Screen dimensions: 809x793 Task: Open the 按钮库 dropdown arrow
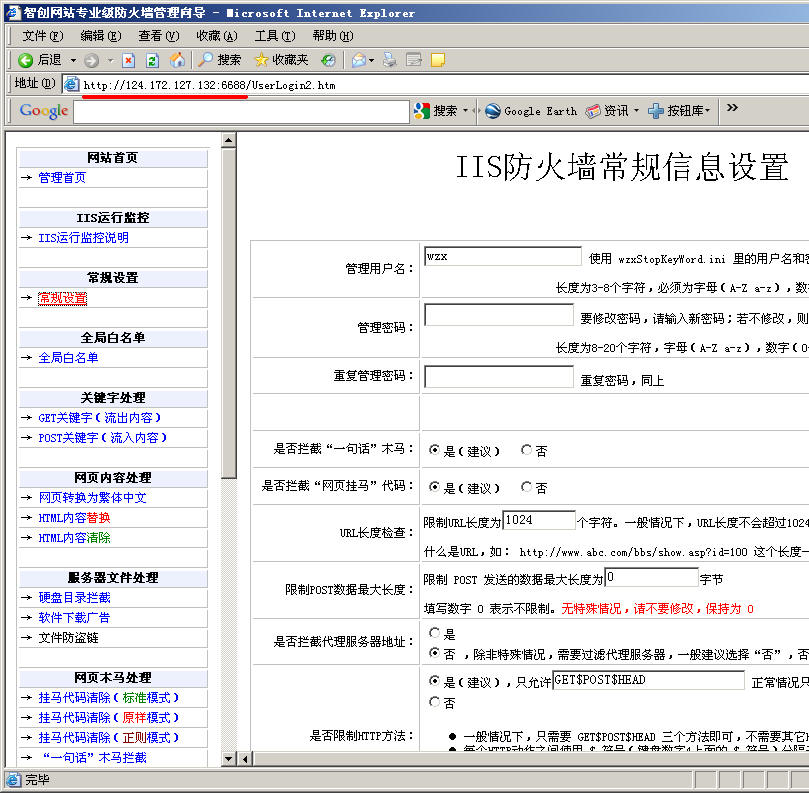click(707, 110)
